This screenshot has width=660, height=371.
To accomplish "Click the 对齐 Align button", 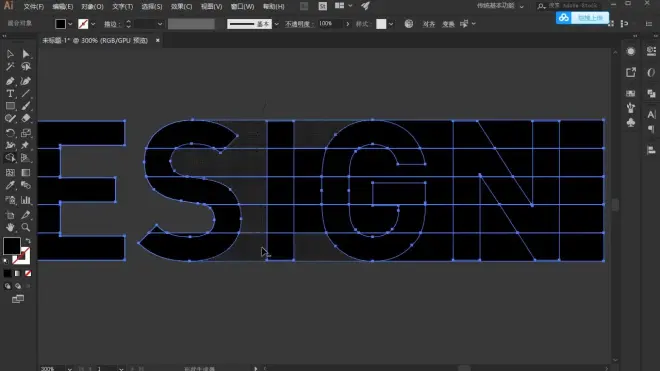I will pyautogui.click(x=429, y=24).
